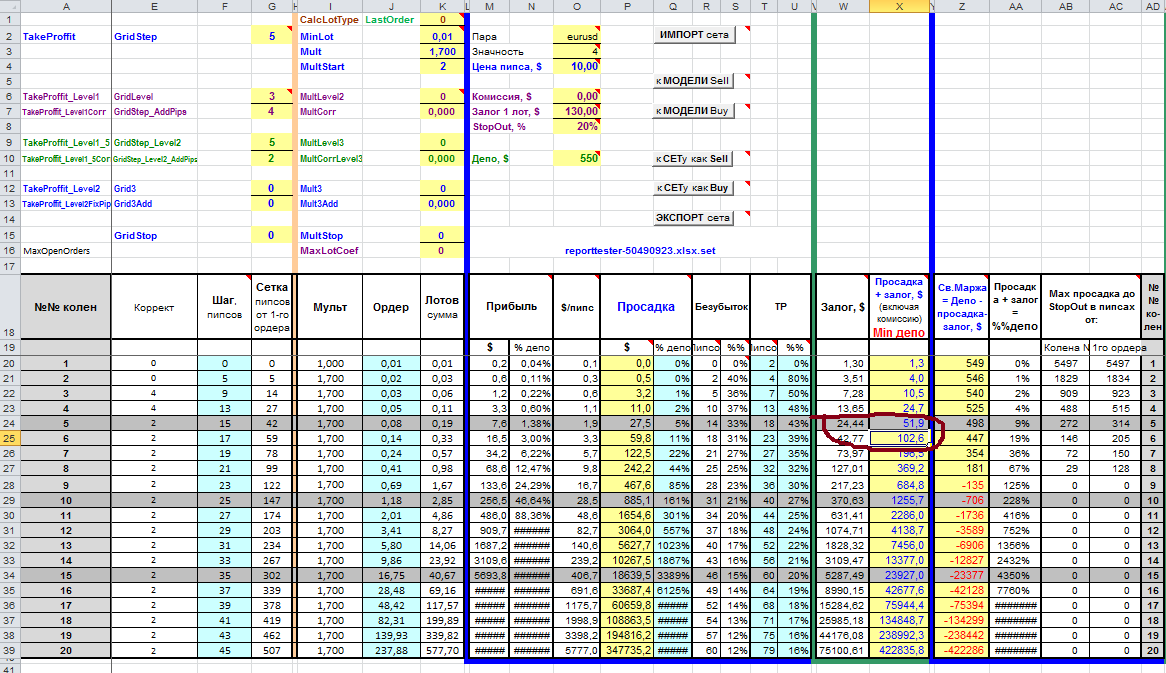This screenshot has height=673, width=1166.
Task: Click row header 25
Action: (x=10, y=438)
